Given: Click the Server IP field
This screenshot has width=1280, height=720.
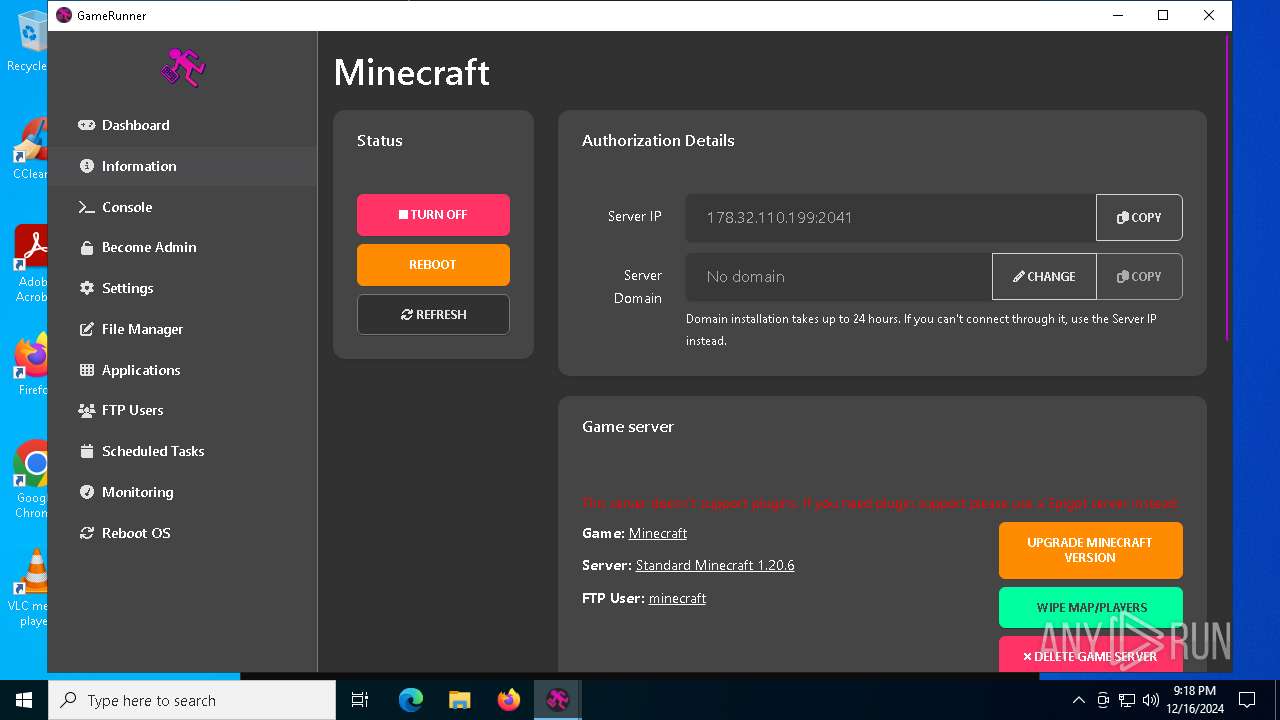Looking at the screenshot, I should tap(890, 217).
